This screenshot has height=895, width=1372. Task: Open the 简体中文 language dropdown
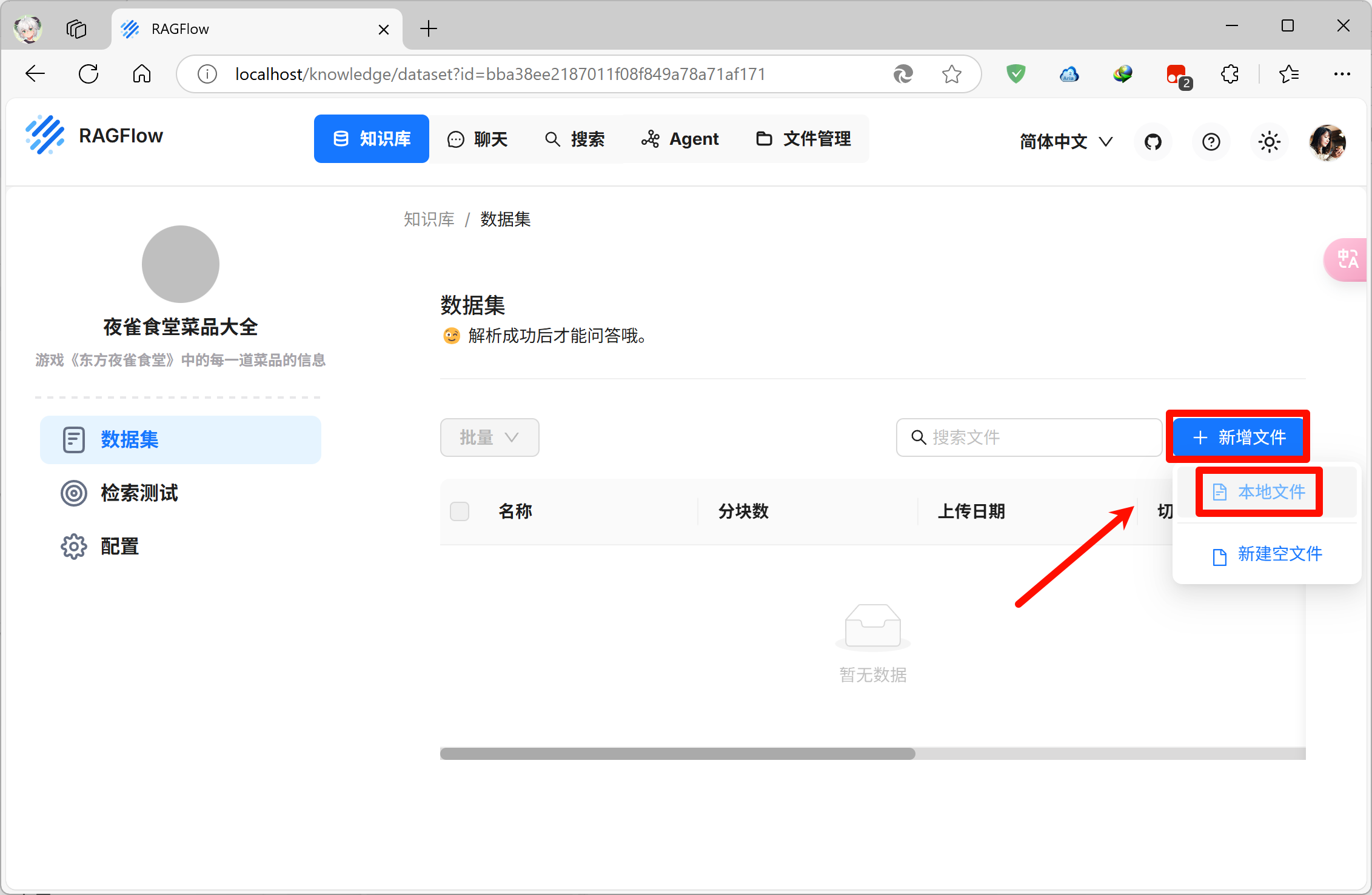tap(1065, 142)
